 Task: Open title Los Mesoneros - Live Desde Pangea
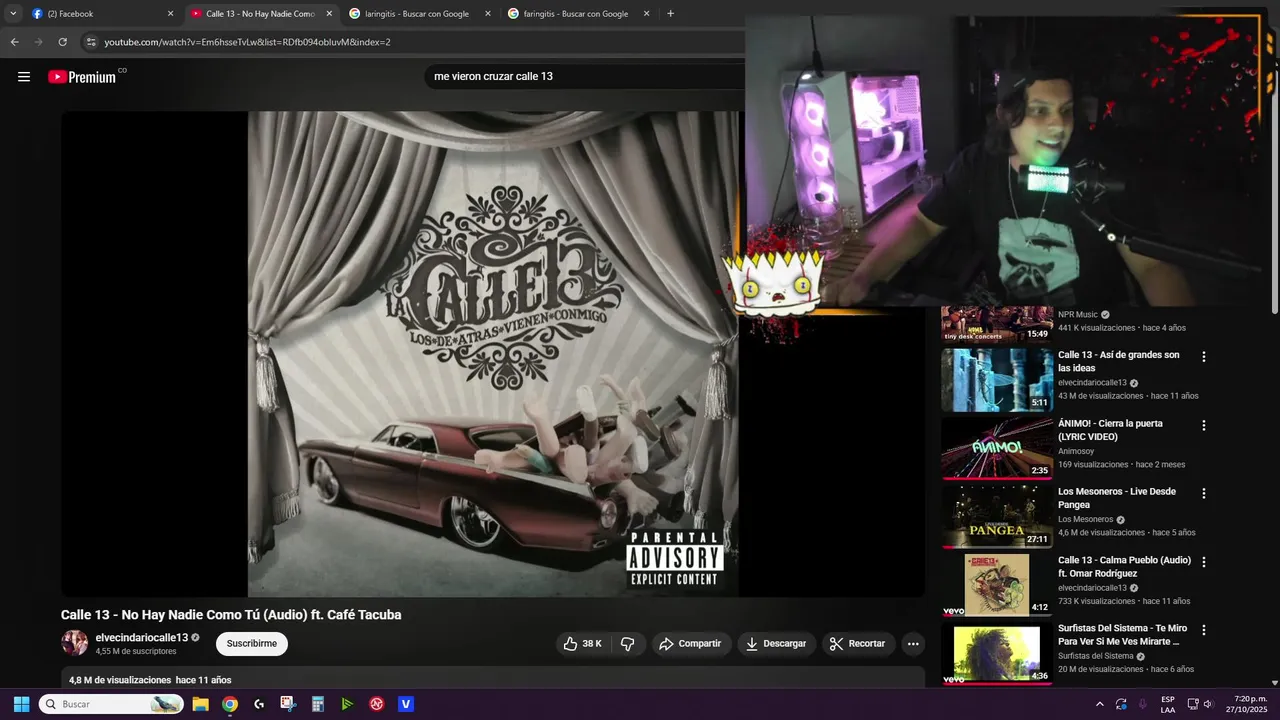(x=1117, y=498)
